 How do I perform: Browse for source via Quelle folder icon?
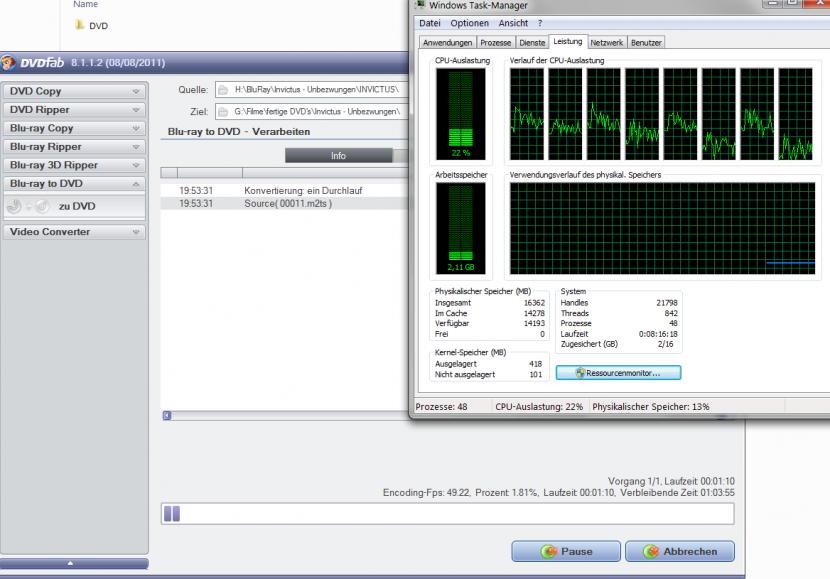pyautogui.click(x=223, y=90)
